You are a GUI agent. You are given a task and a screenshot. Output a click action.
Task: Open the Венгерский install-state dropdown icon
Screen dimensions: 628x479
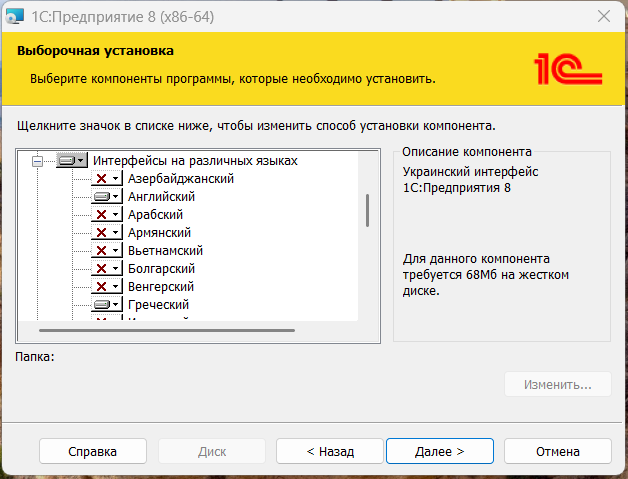(107, 287)
